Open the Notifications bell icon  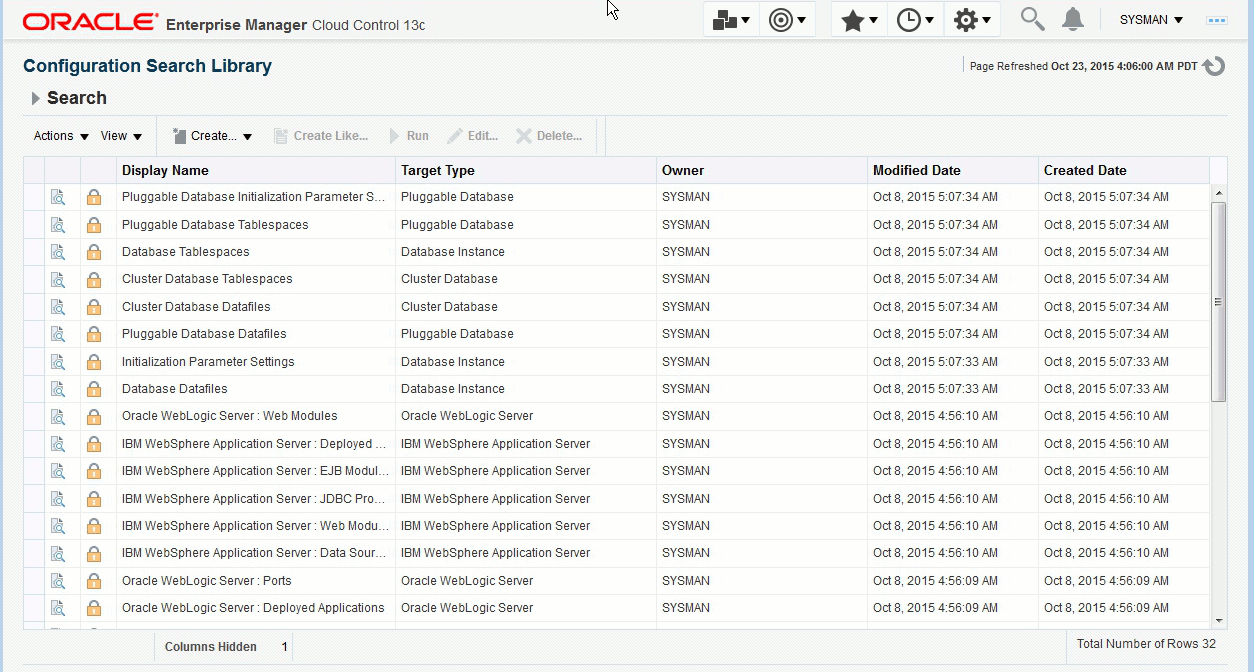[1072, 18]
